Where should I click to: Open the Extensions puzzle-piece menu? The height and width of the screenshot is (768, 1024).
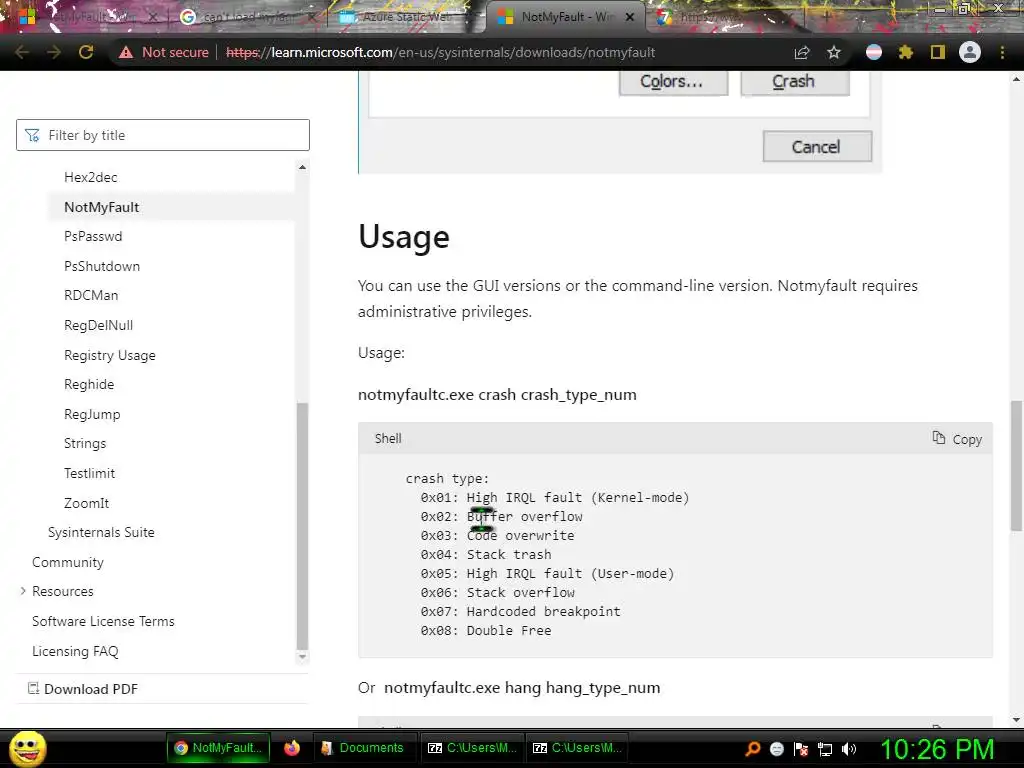click(906, 52)
